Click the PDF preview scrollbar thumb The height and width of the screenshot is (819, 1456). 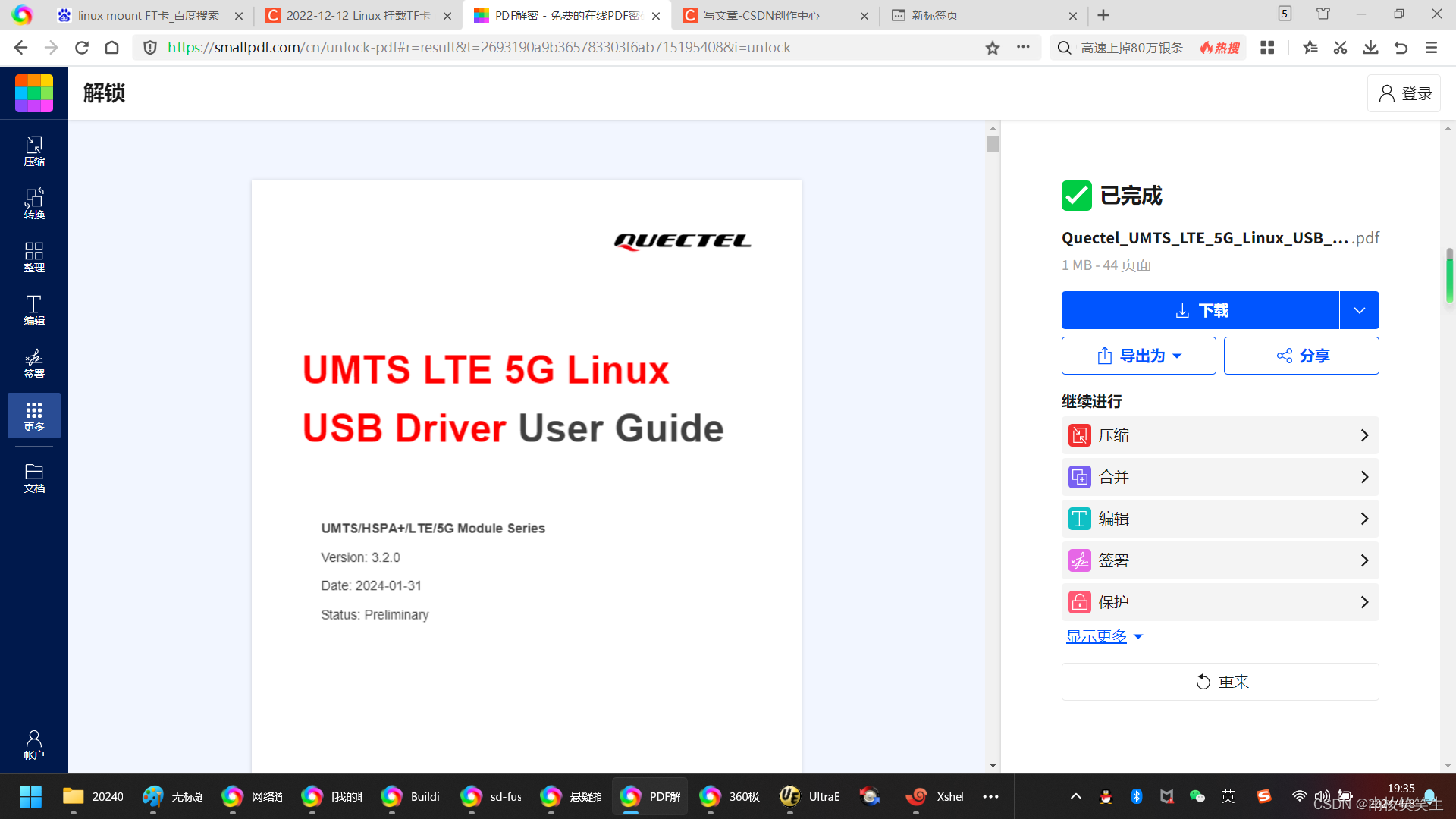click(993, 143)
